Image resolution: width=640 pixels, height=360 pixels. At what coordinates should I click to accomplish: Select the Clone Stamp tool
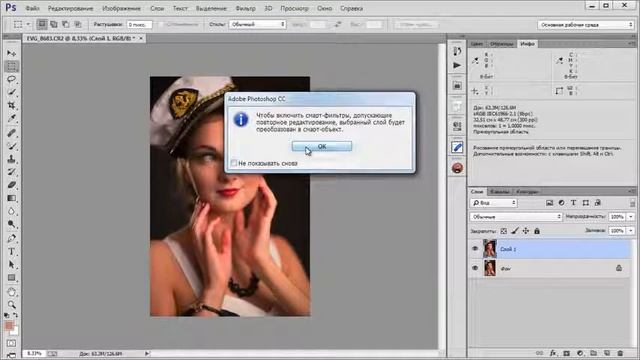pos(11,159)
